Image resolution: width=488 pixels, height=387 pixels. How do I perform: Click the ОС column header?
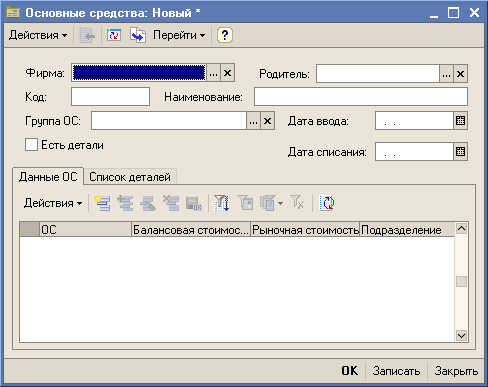coord(85,230)
